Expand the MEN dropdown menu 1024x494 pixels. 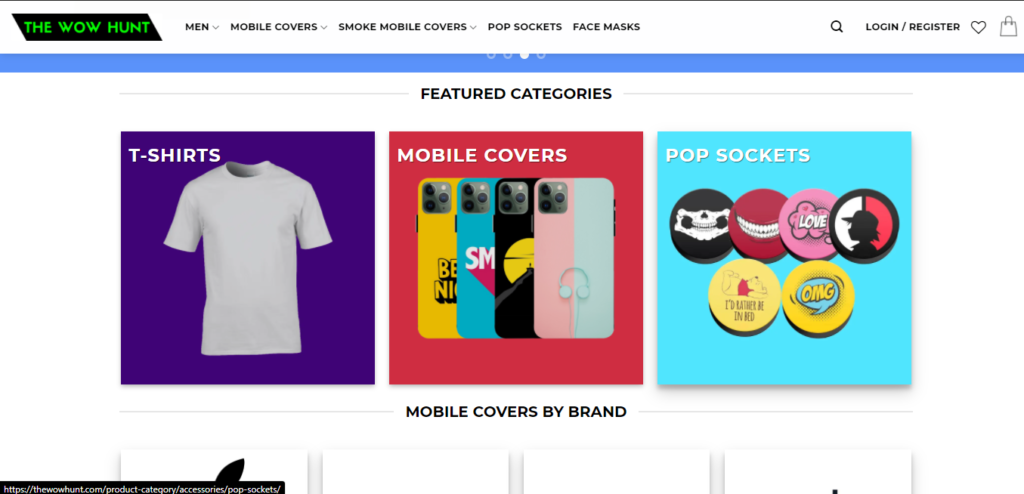pyautogui.click(x=202, y=27)
